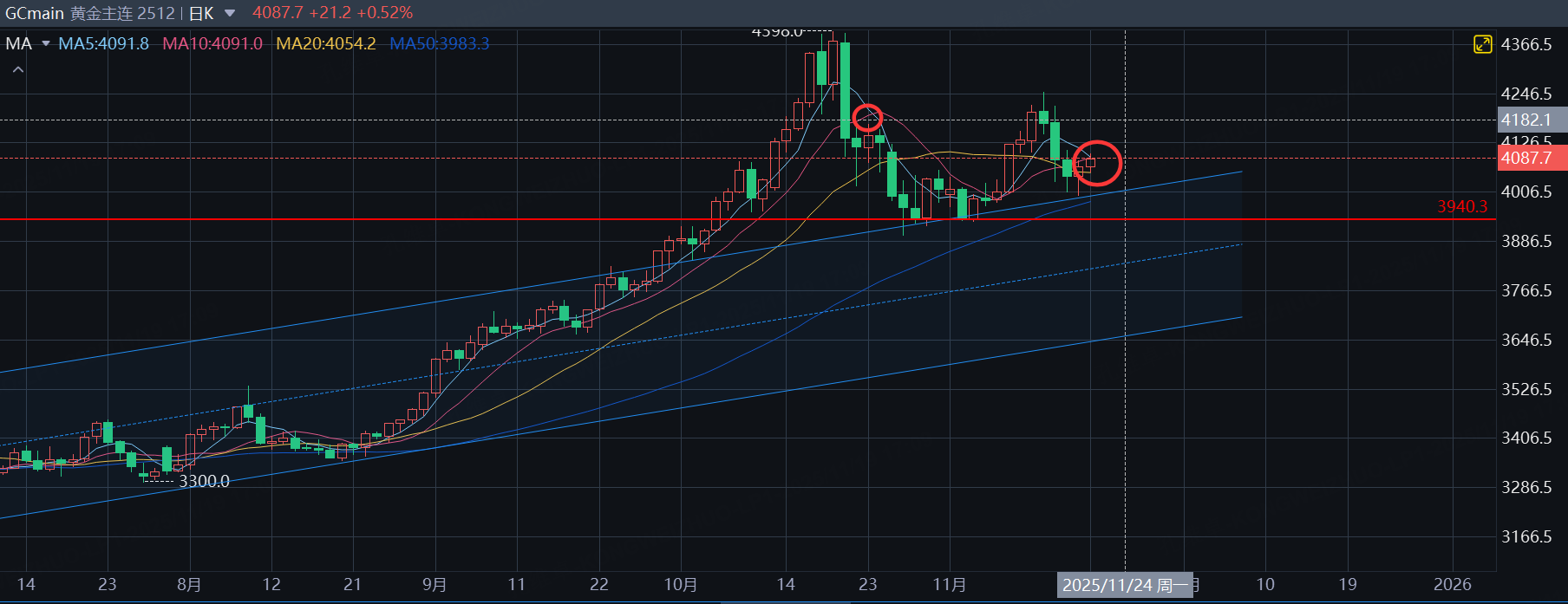Click the 21 date axis label
This screenshot has width=1568, height=604.
pyautogui.click(x=352, y=584)
